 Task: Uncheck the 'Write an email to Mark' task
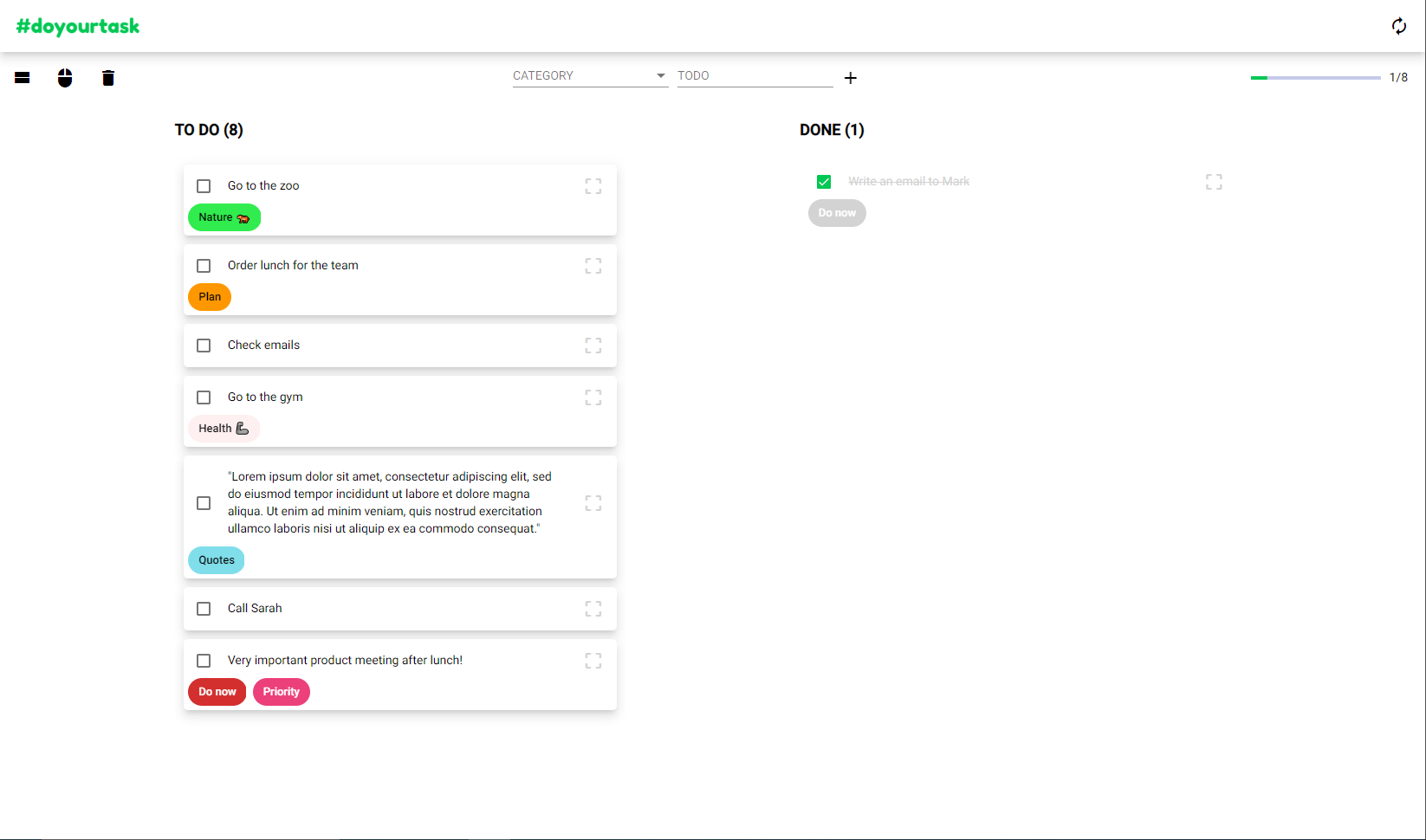pos(823,182)
